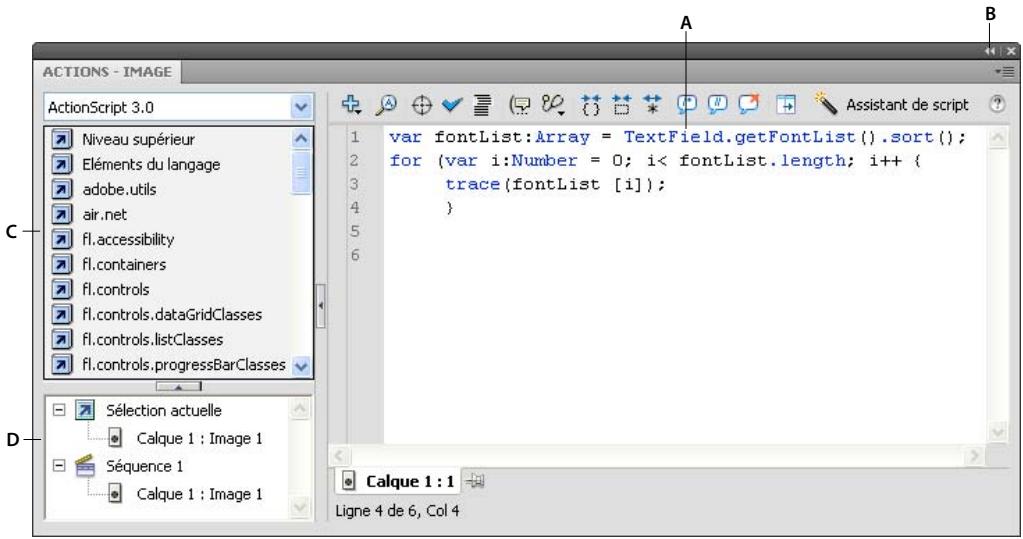Check syntax with the blue checkmark icon

click(451, 105)
